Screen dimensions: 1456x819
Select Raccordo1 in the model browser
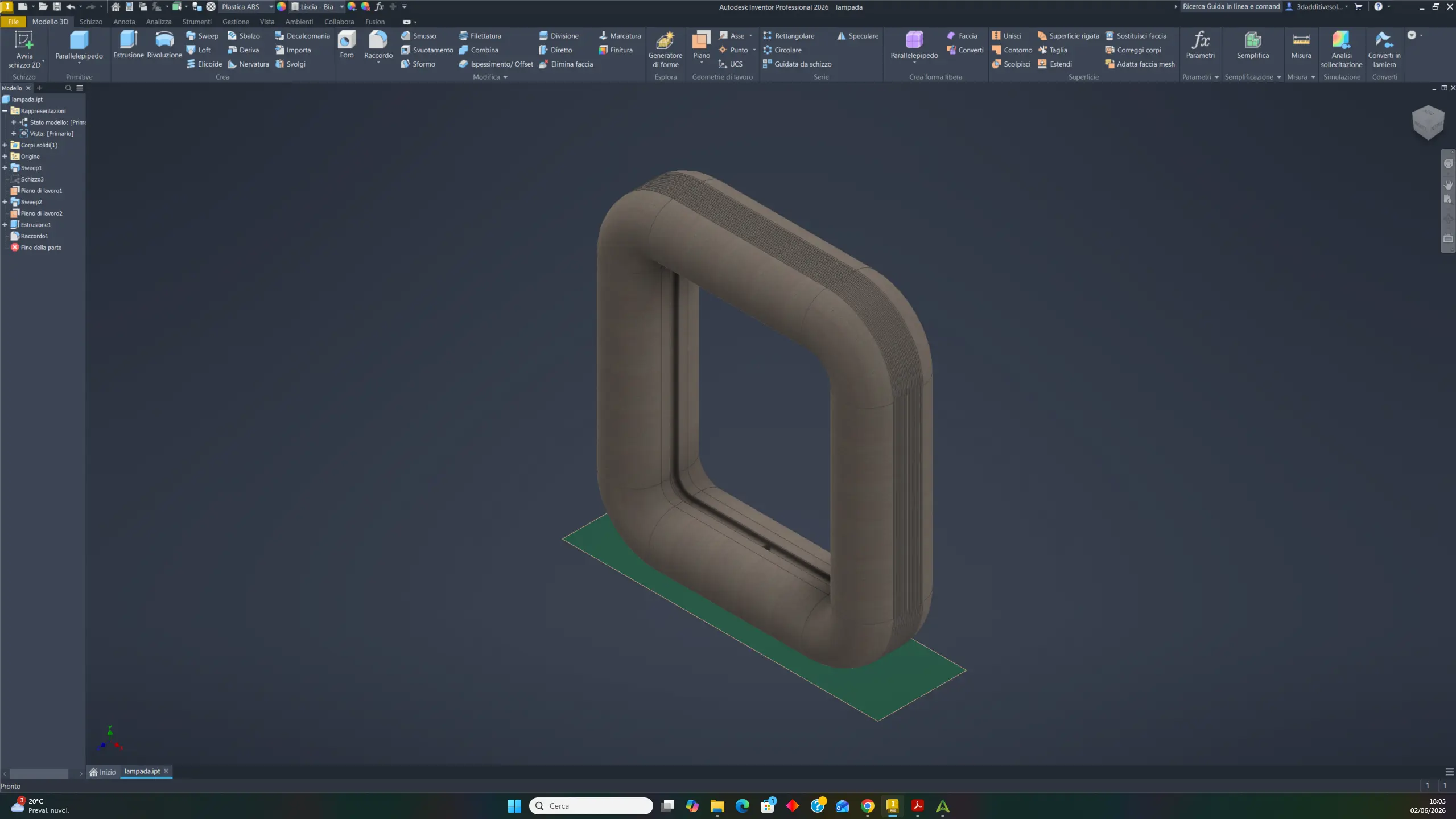(x=34, y=236)
